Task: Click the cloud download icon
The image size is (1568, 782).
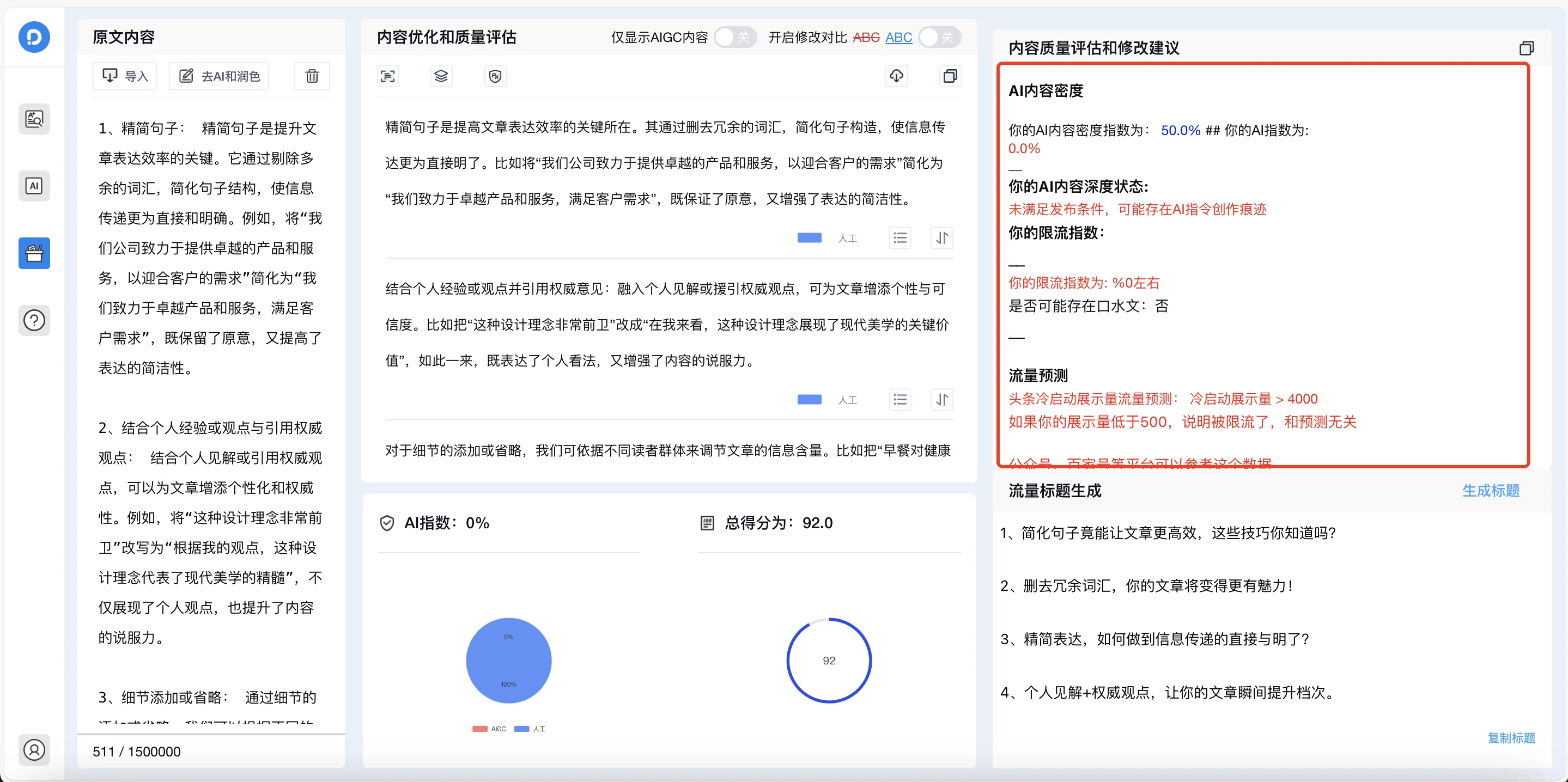Action: pyautogui.click(x=896, y=76)
